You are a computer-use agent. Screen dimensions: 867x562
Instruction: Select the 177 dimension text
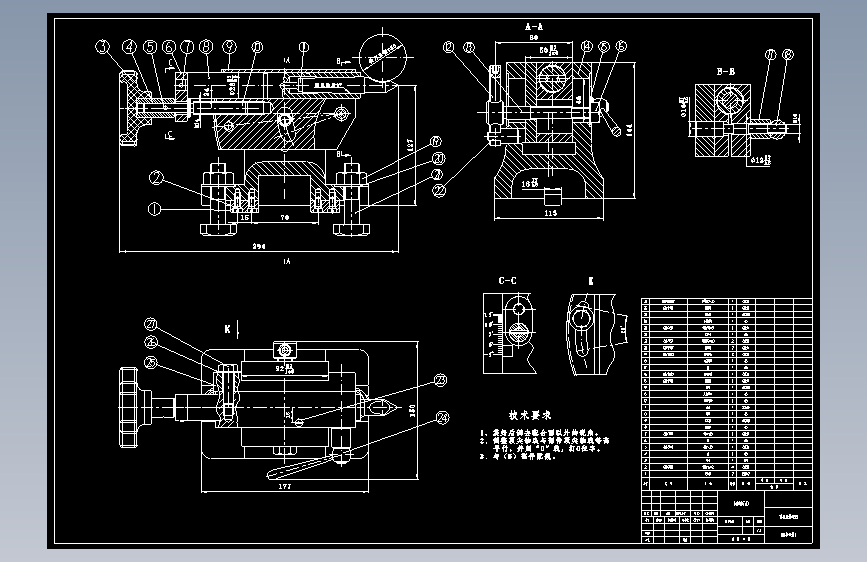284,486
